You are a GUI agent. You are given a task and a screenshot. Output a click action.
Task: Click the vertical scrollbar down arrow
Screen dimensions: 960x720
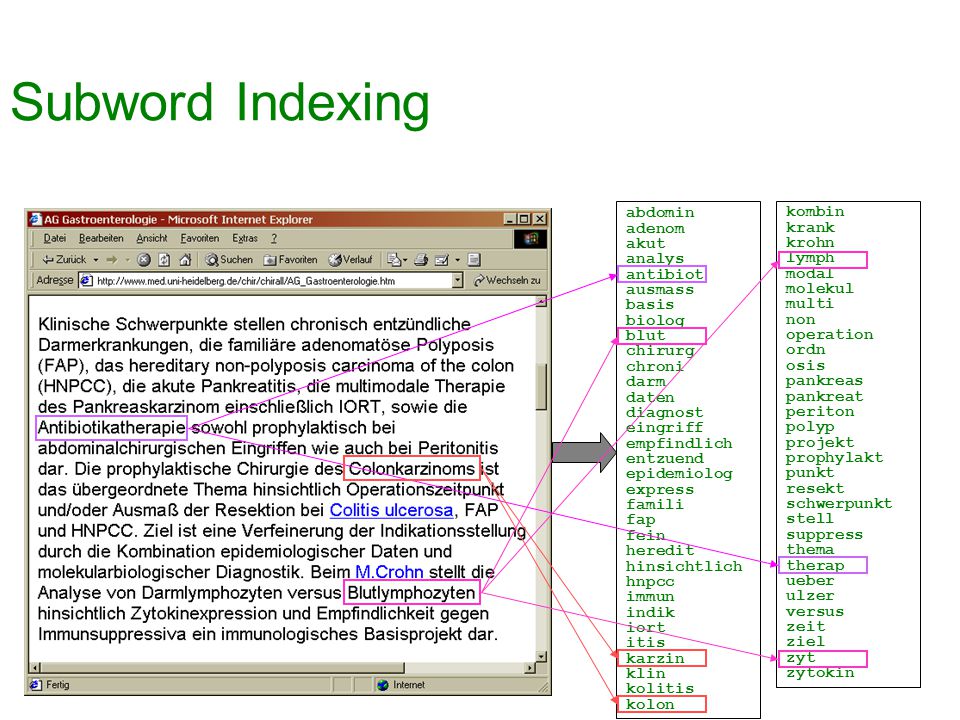[x=541, y=656]
